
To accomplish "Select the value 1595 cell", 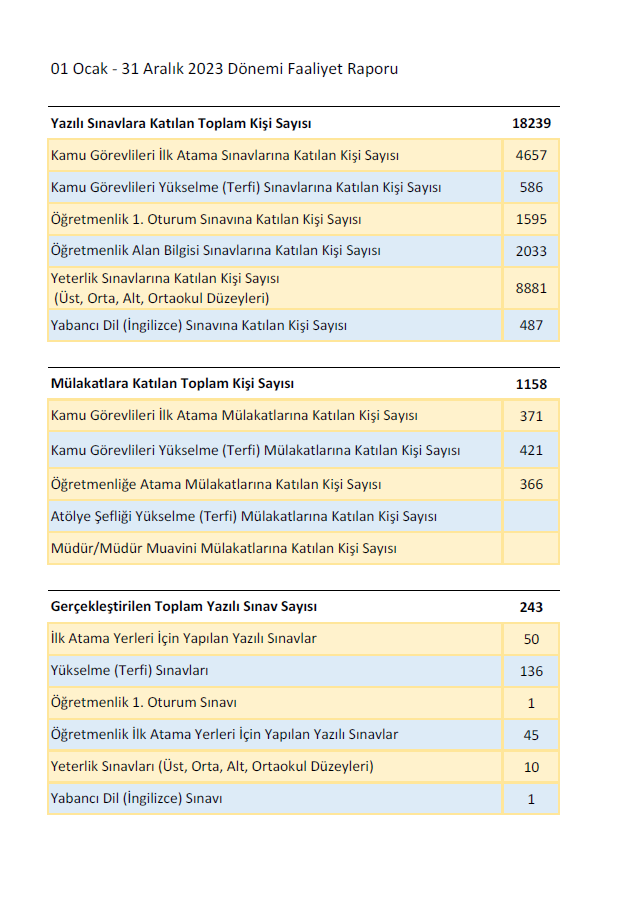I will (x=531, y=219).
